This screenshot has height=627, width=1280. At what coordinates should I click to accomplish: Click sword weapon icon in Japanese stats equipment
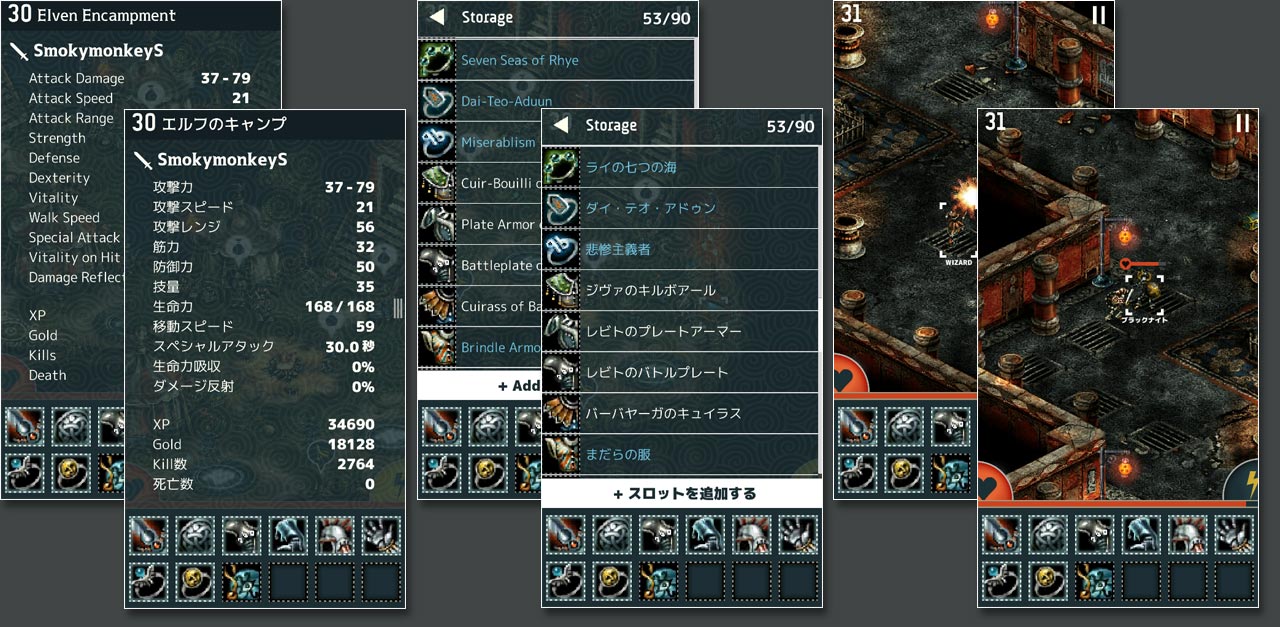(x=147, y=535)
